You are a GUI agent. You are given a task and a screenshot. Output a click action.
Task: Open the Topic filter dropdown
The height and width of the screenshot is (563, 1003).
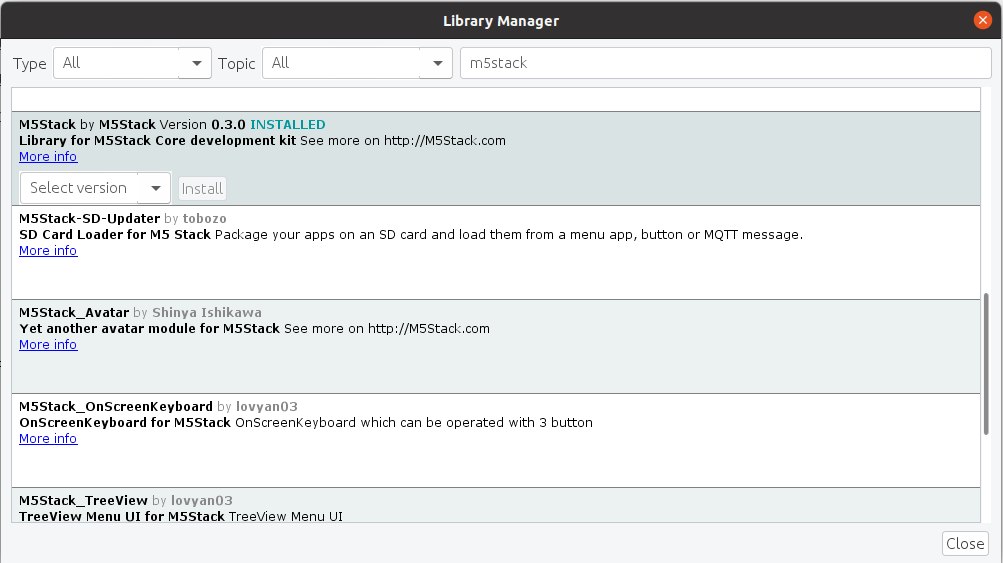(357, 63)
